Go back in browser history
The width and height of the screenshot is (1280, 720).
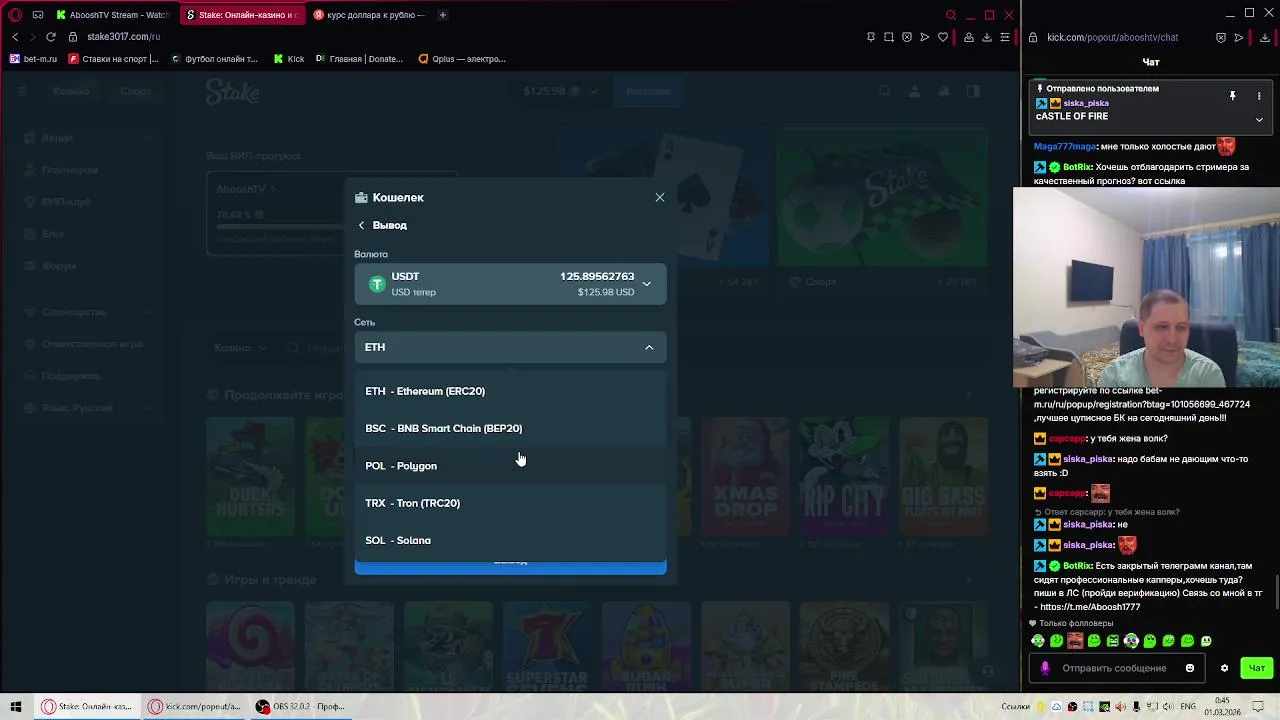pyautogui.click(x=15, y=37)
